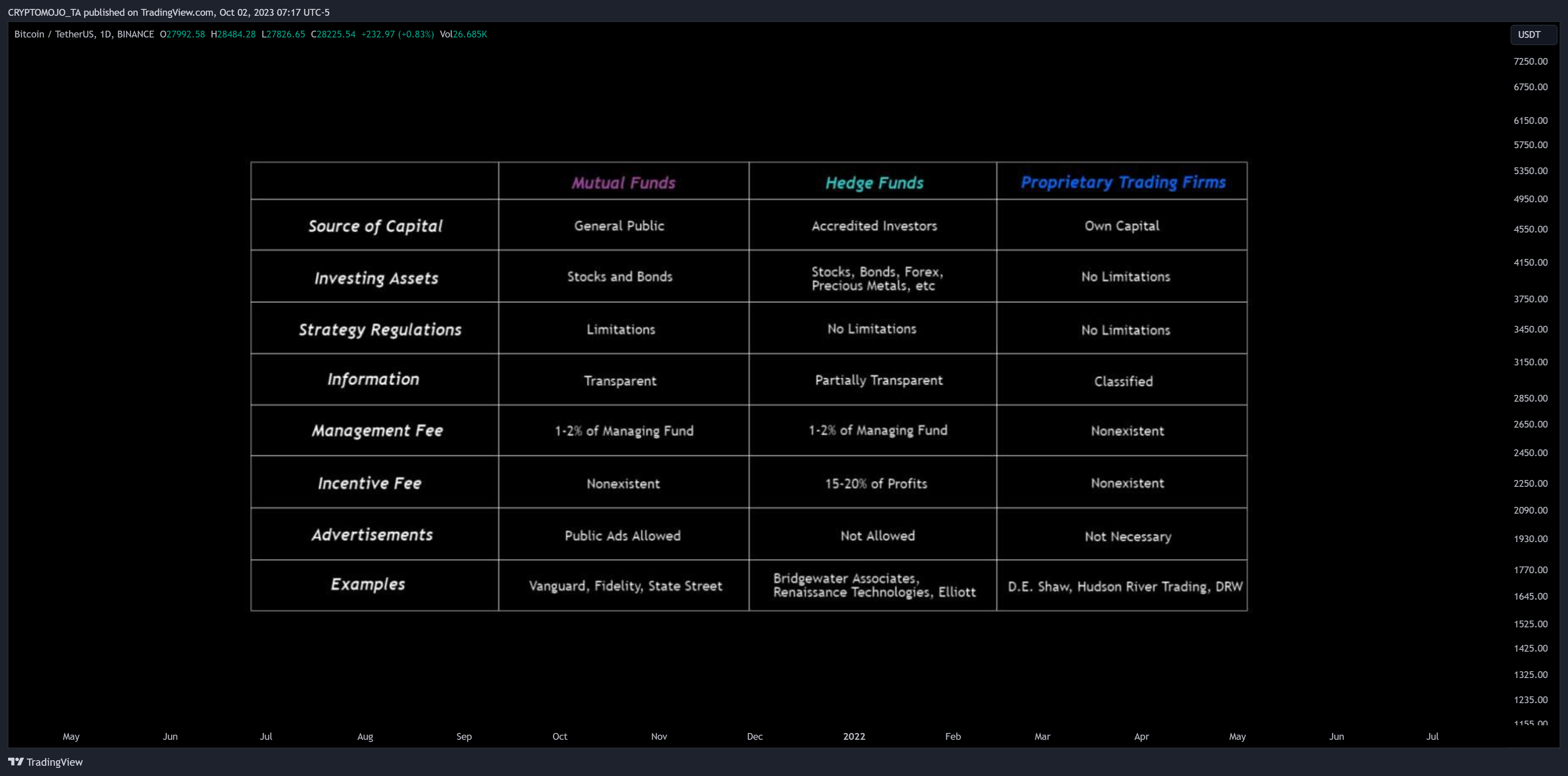Click the 1235.00 price axis label
Image resolution: width=1568 pixels, height=776 pixels.
point(1530,699)
